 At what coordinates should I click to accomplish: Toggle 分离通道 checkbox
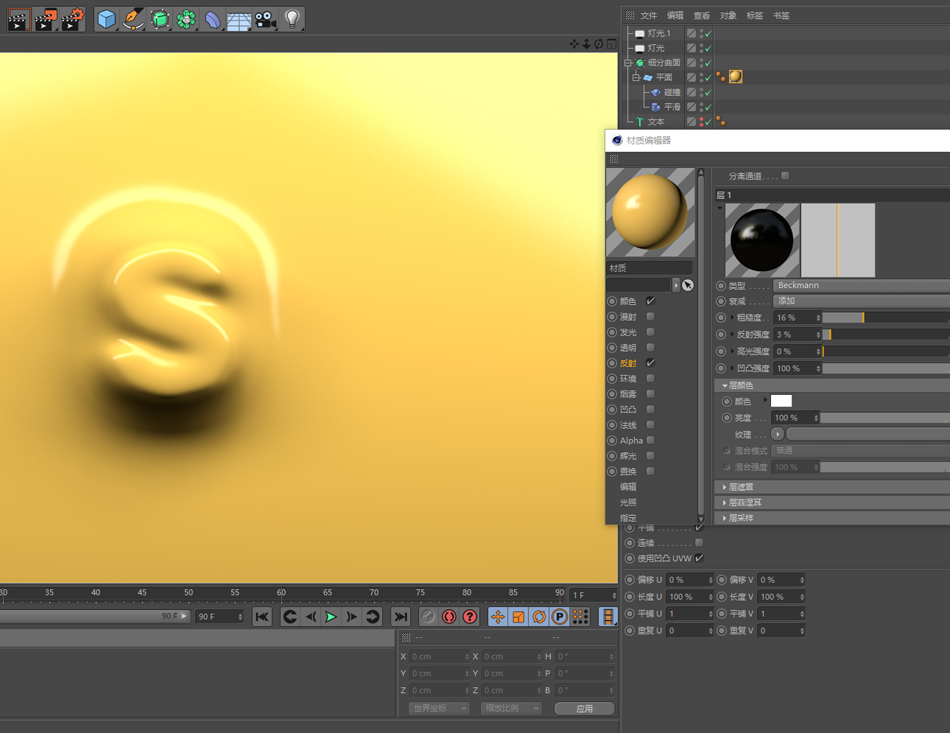[785, 176]
